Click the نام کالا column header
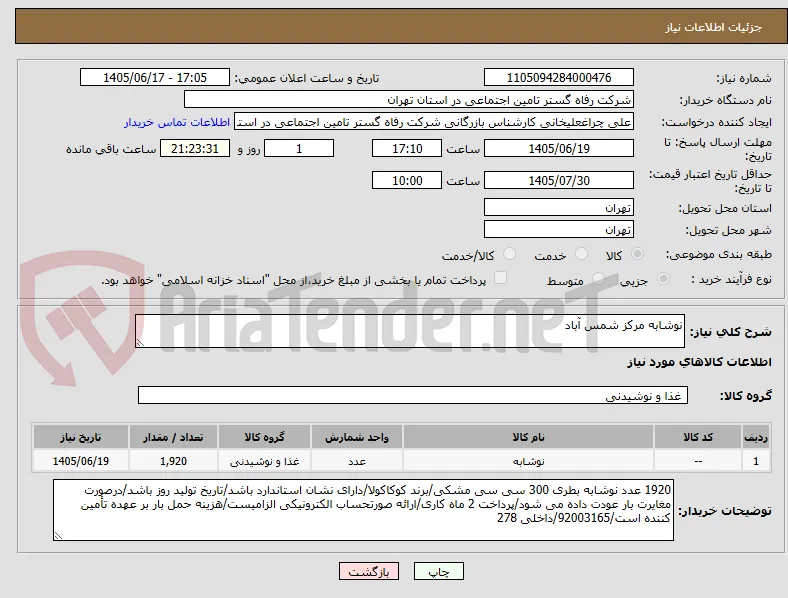Screen dimensions: 788x598 [528, 437]
